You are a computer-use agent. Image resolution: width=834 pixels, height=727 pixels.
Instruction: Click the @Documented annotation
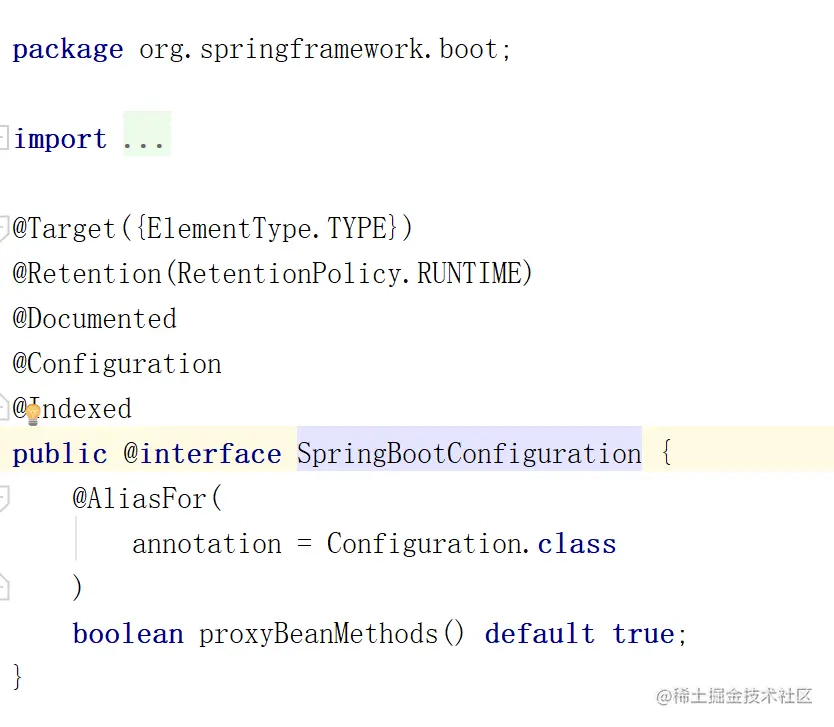coord(95,319)
